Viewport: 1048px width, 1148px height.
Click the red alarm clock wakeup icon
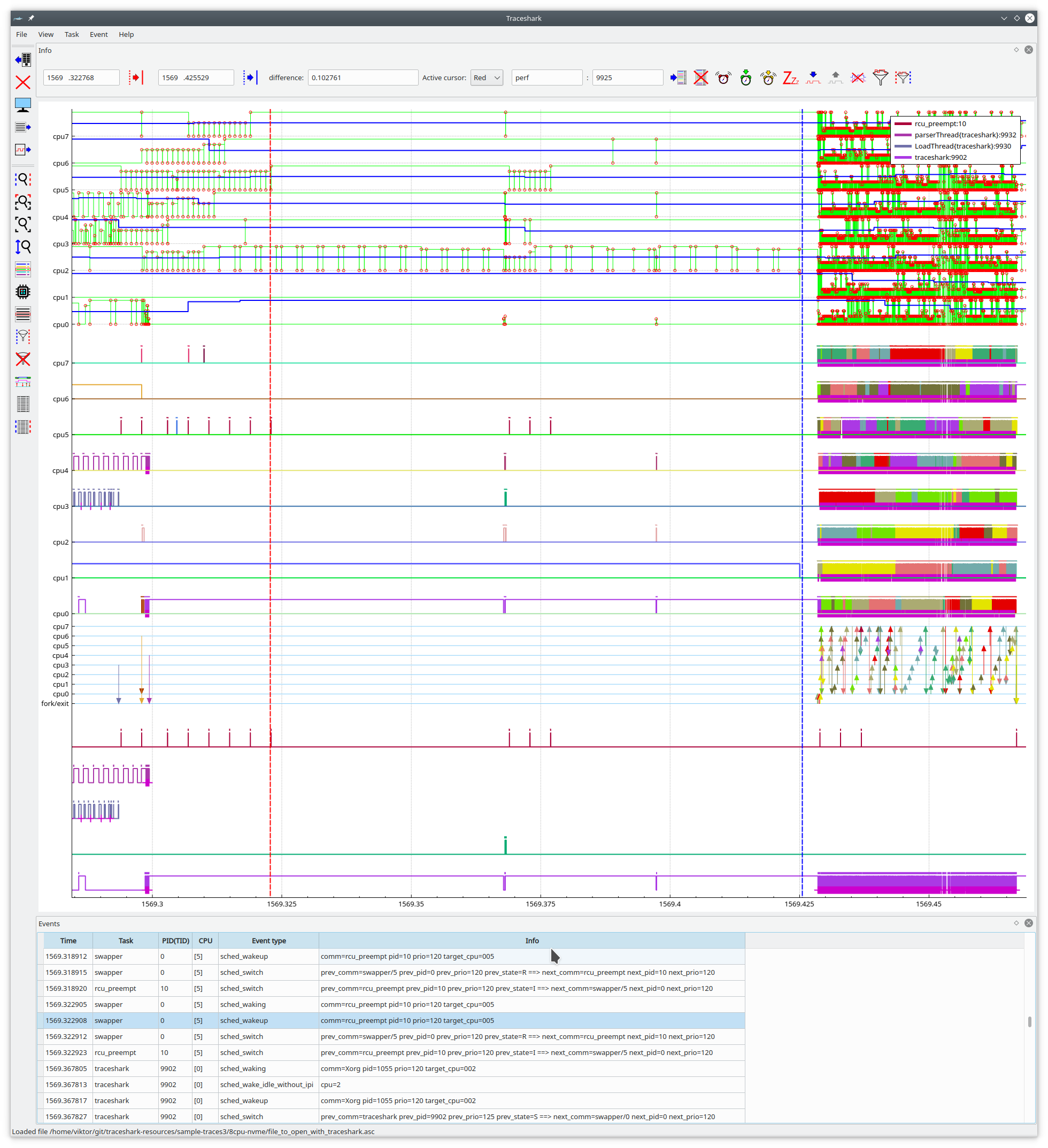(723, 77)
